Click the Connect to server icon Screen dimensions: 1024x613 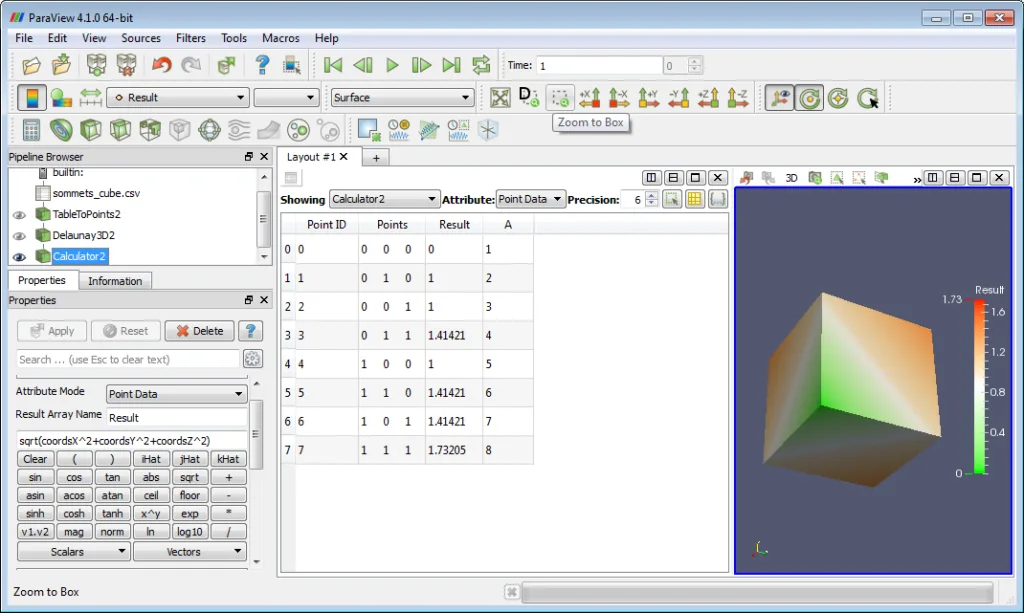click(96, 65)
